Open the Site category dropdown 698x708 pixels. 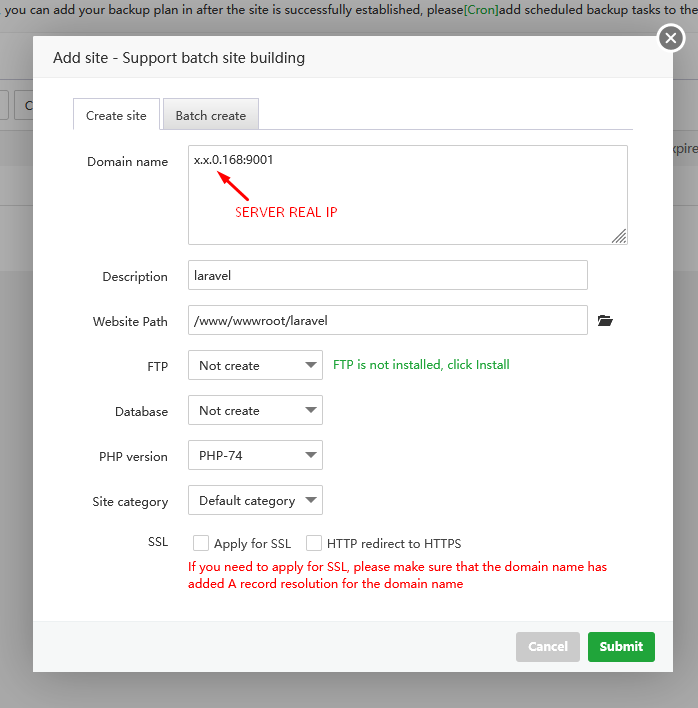(255, 501)
